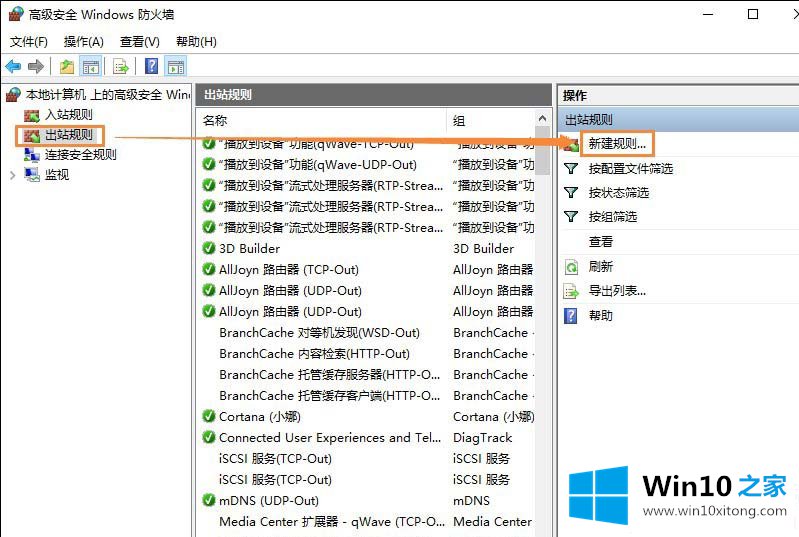Image resolution: width=799 pixels, height=537 pixels.
Task: Click export icon beside 导出列表...
Action: [571, 291]
